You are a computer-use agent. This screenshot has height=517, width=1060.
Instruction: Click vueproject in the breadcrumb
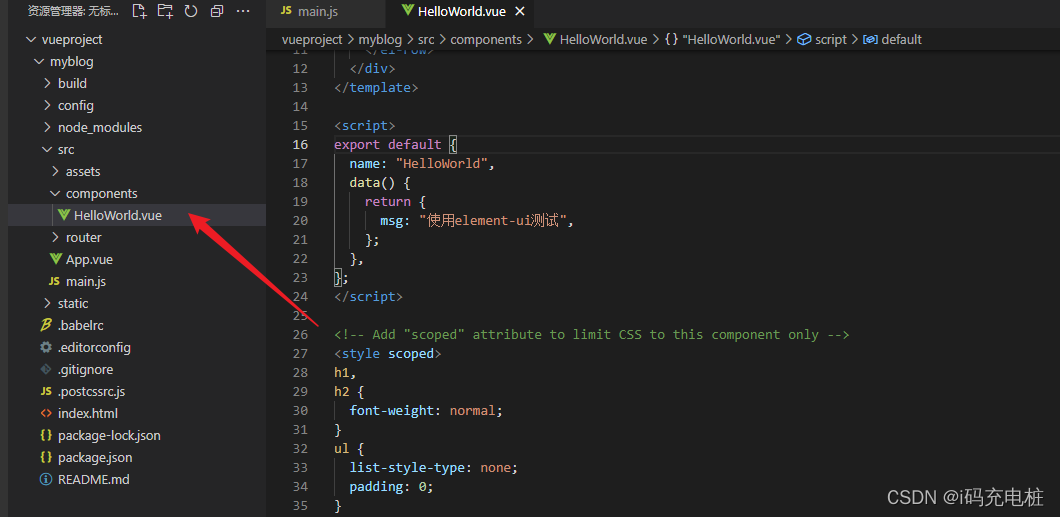click(312, 39)
